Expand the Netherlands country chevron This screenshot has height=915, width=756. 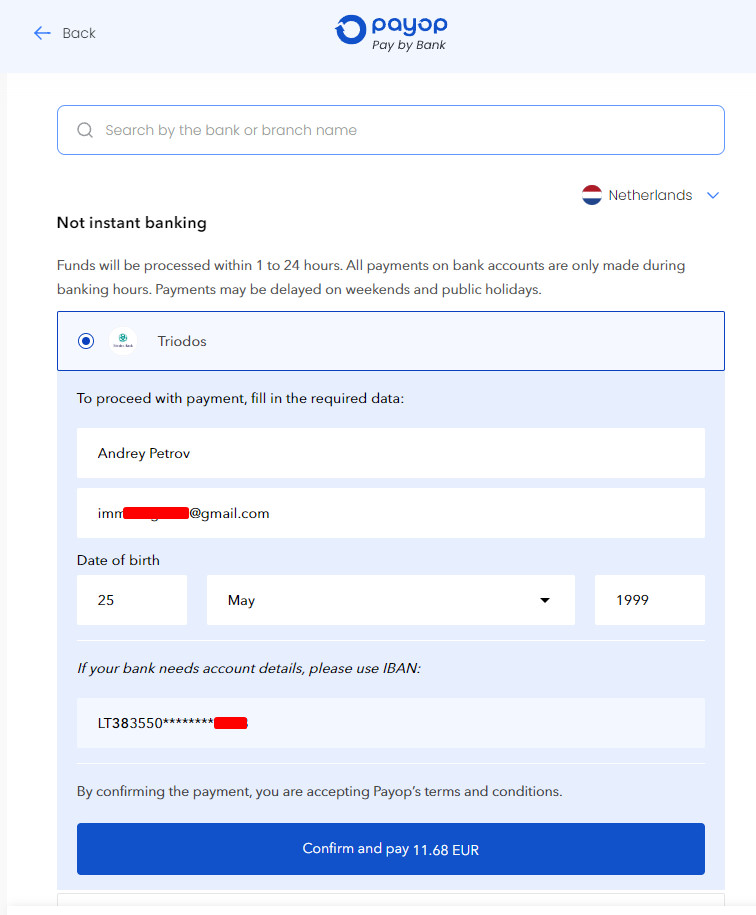713,195
